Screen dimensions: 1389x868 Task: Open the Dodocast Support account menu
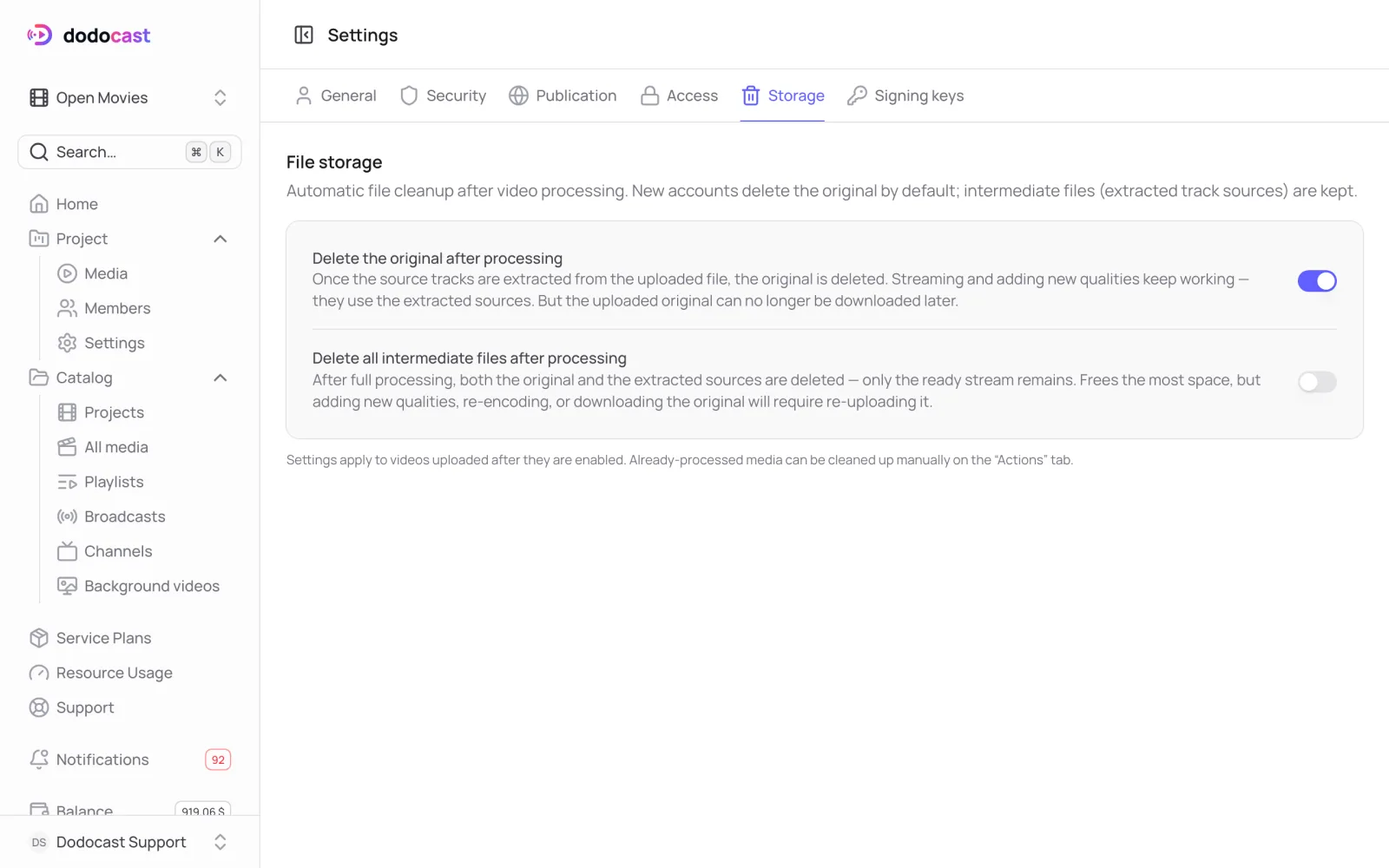129,842
